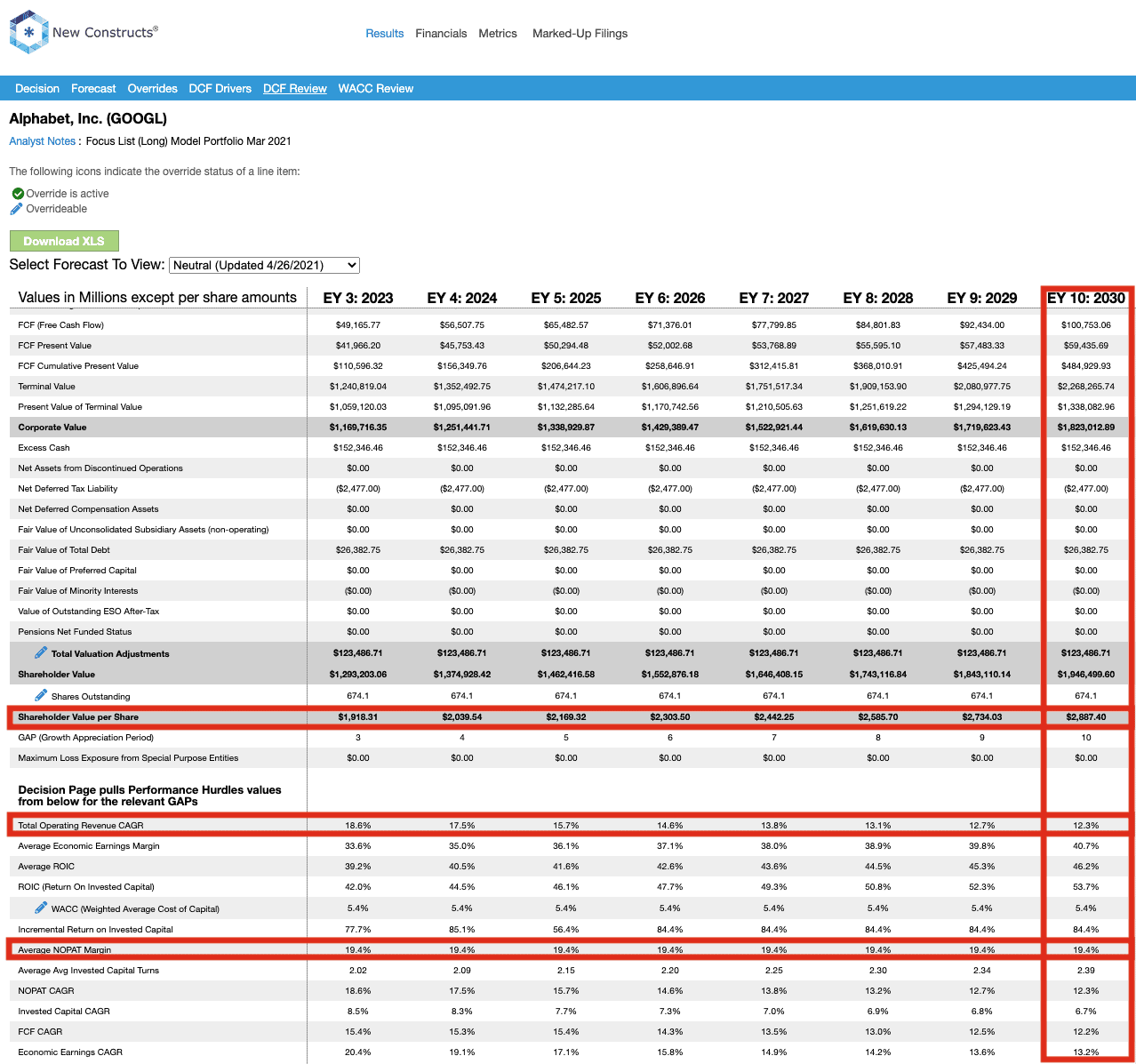1136x1064 pixels.
Task: Click GAP (Growth Appreciation Period) label
Action: click(x=86, y=738)
